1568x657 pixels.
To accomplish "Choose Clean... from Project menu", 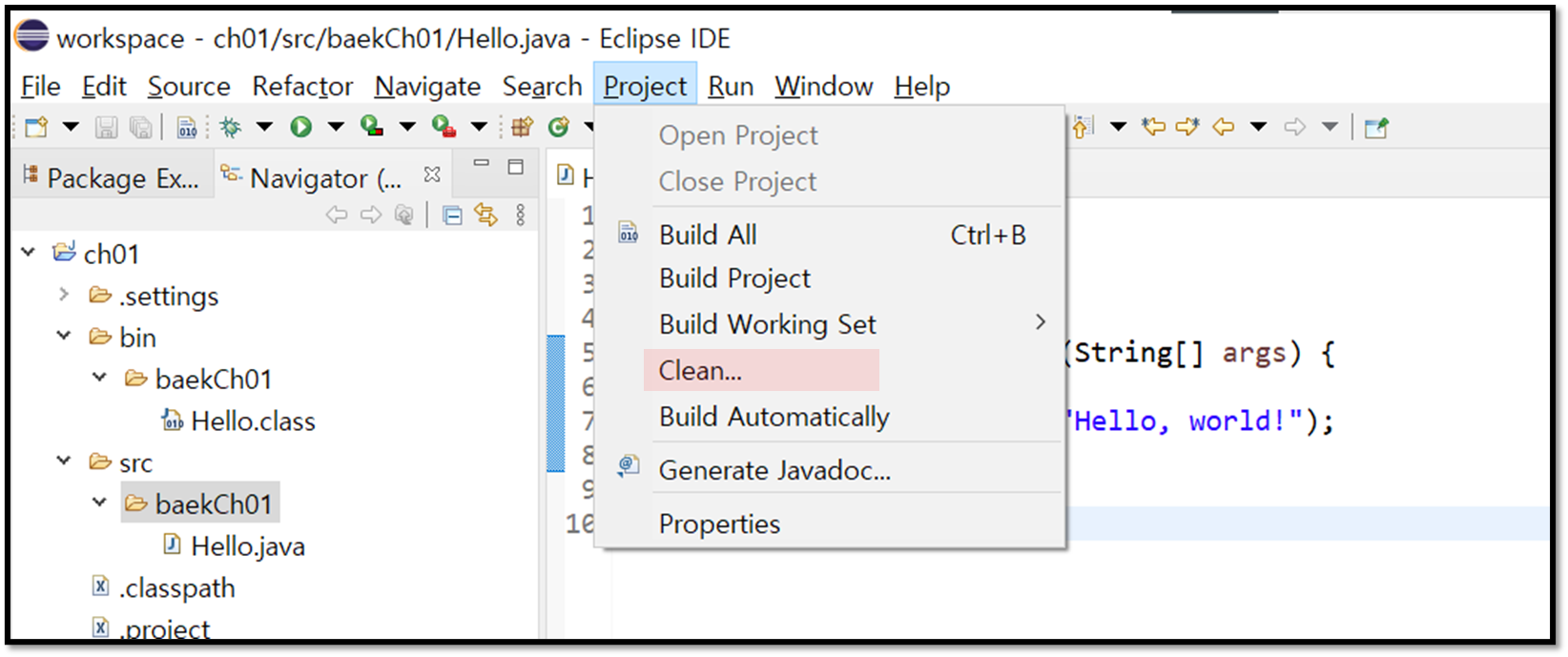I will (x=829, y=370).
